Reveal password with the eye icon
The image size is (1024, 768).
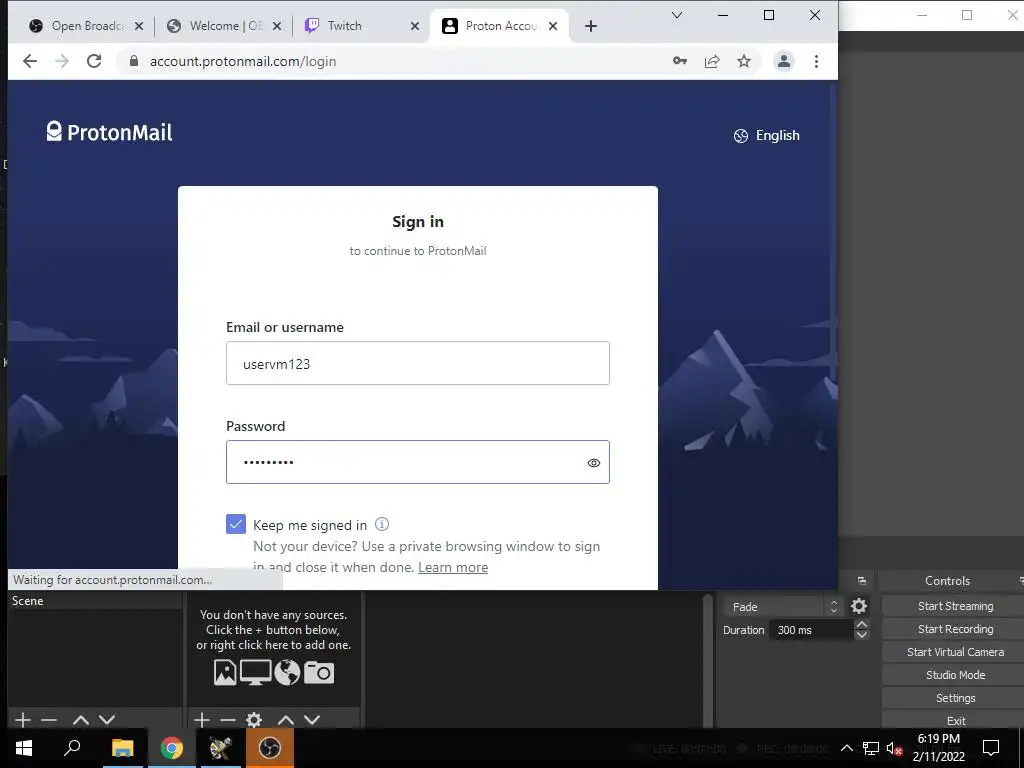tap(594, 463)
